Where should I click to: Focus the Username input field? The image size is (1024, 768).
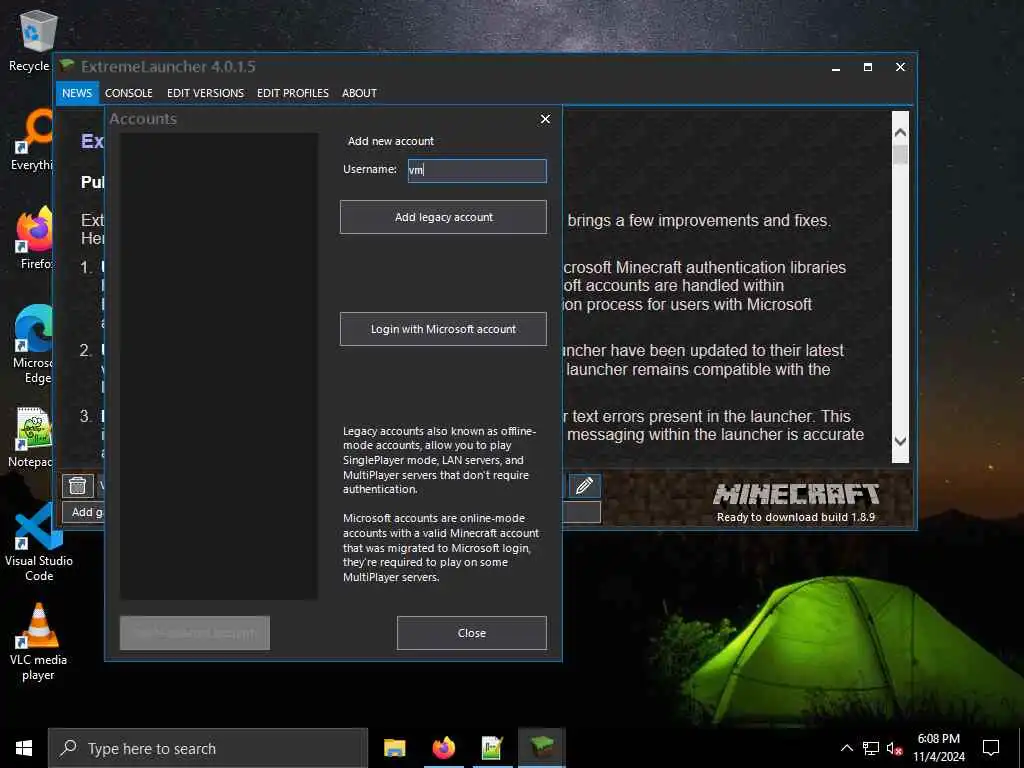tap(477, 170)
